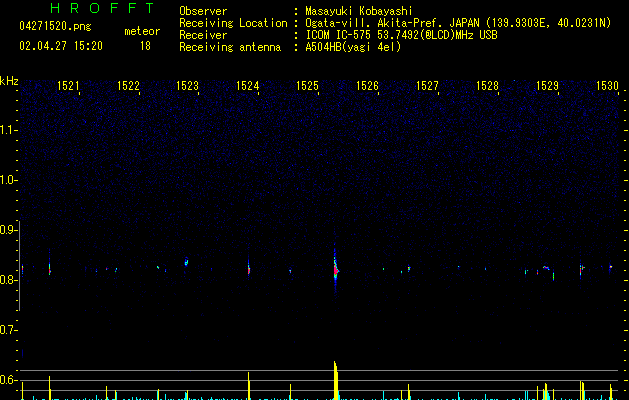Image resolution: width=629 pixels, height=400 pixels.
Task: Click the strong meteor echo after 1525
Action: [336, 270]
